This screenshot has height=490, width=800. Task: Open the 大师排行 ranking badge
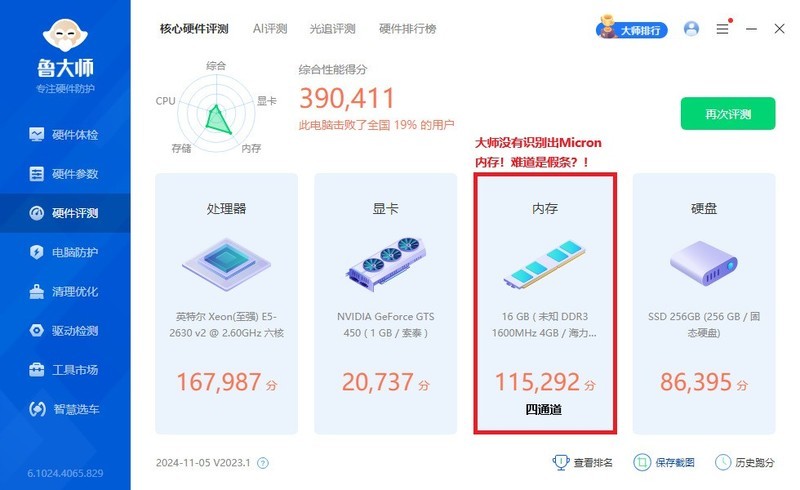click(x=632, y=28)
